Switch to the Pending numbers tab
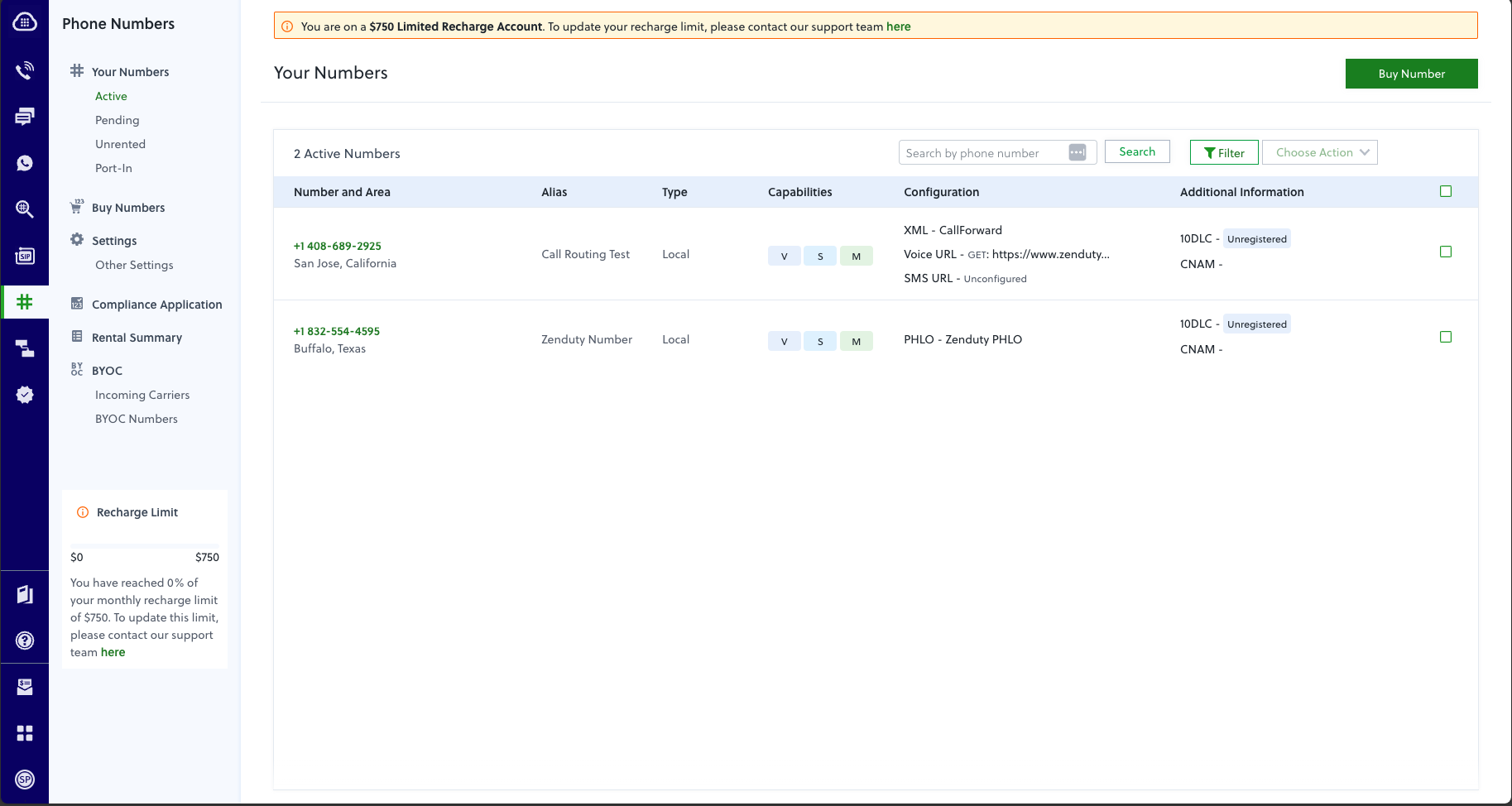Image resolution: width=1512 pixels, height=806 pixels. 118,120
